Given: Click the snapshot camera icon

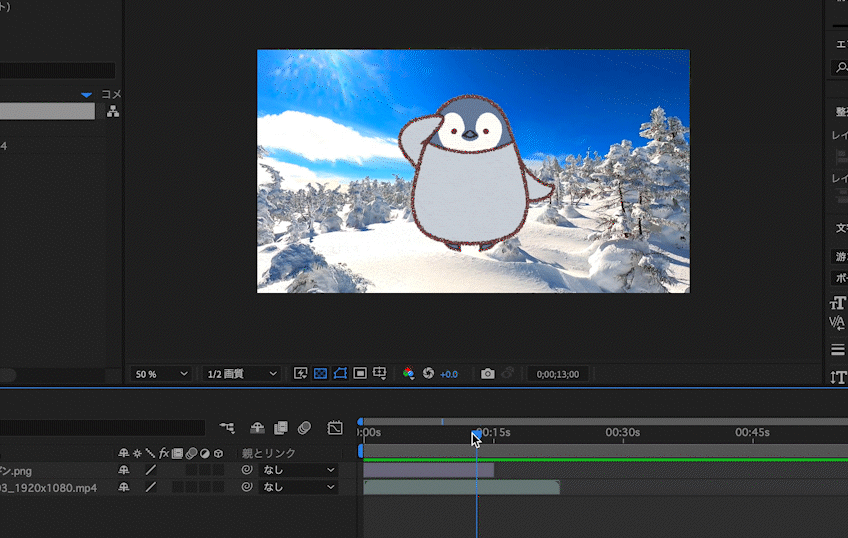Looking at the screenshot, I should 487,374.
